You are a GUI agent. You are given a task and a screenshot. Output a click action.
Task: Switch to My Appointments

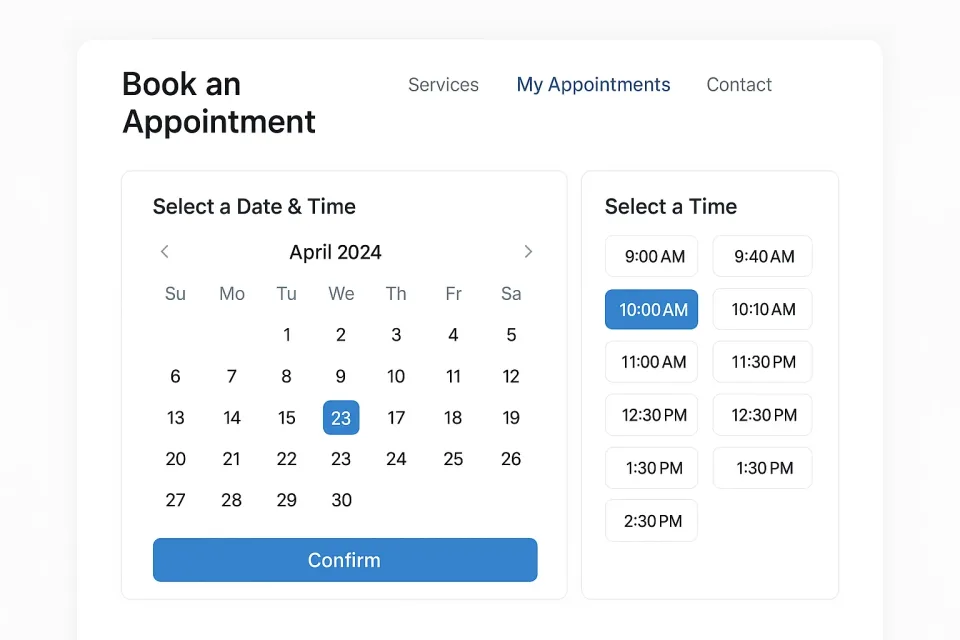tap(593, 85)
